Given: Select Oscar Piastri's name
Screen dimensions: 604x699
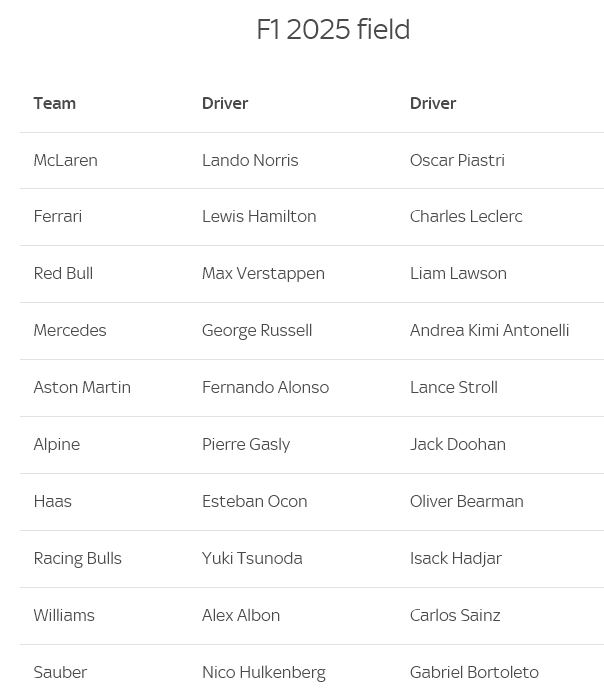Looking at the screenshot, I should (457, 160).
